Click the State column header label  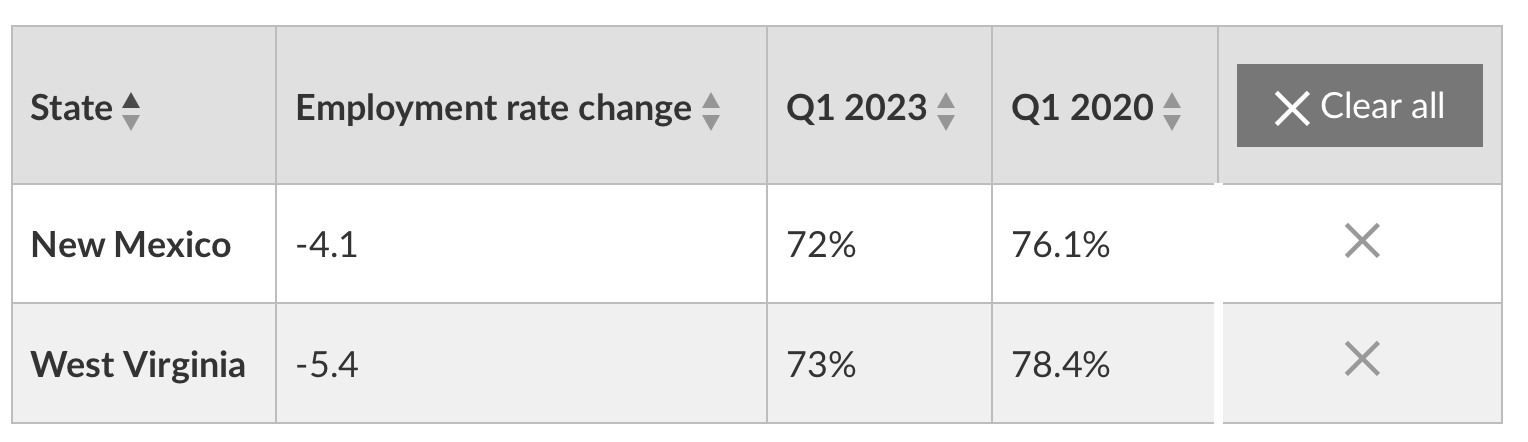[71, 108]
